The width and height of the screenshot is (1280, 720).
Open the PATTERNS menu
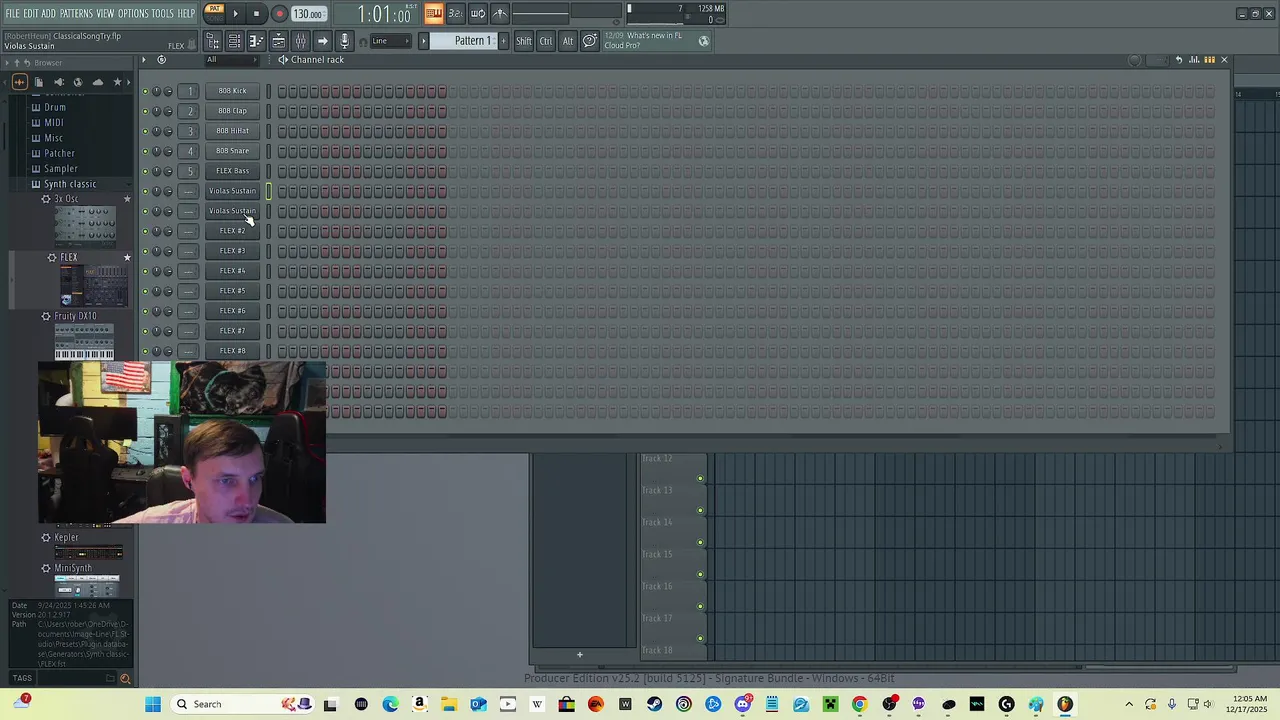tap(76, 14)
